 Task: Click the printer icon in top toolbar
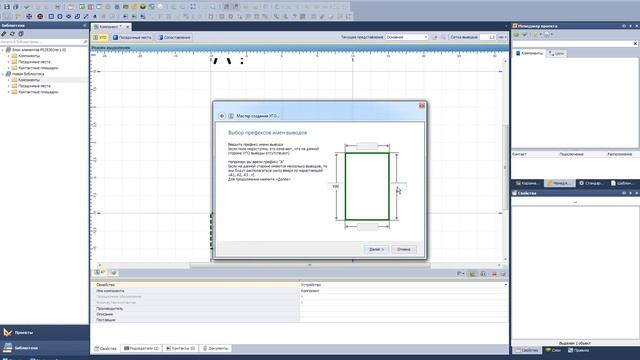click(x=58, y=7)
